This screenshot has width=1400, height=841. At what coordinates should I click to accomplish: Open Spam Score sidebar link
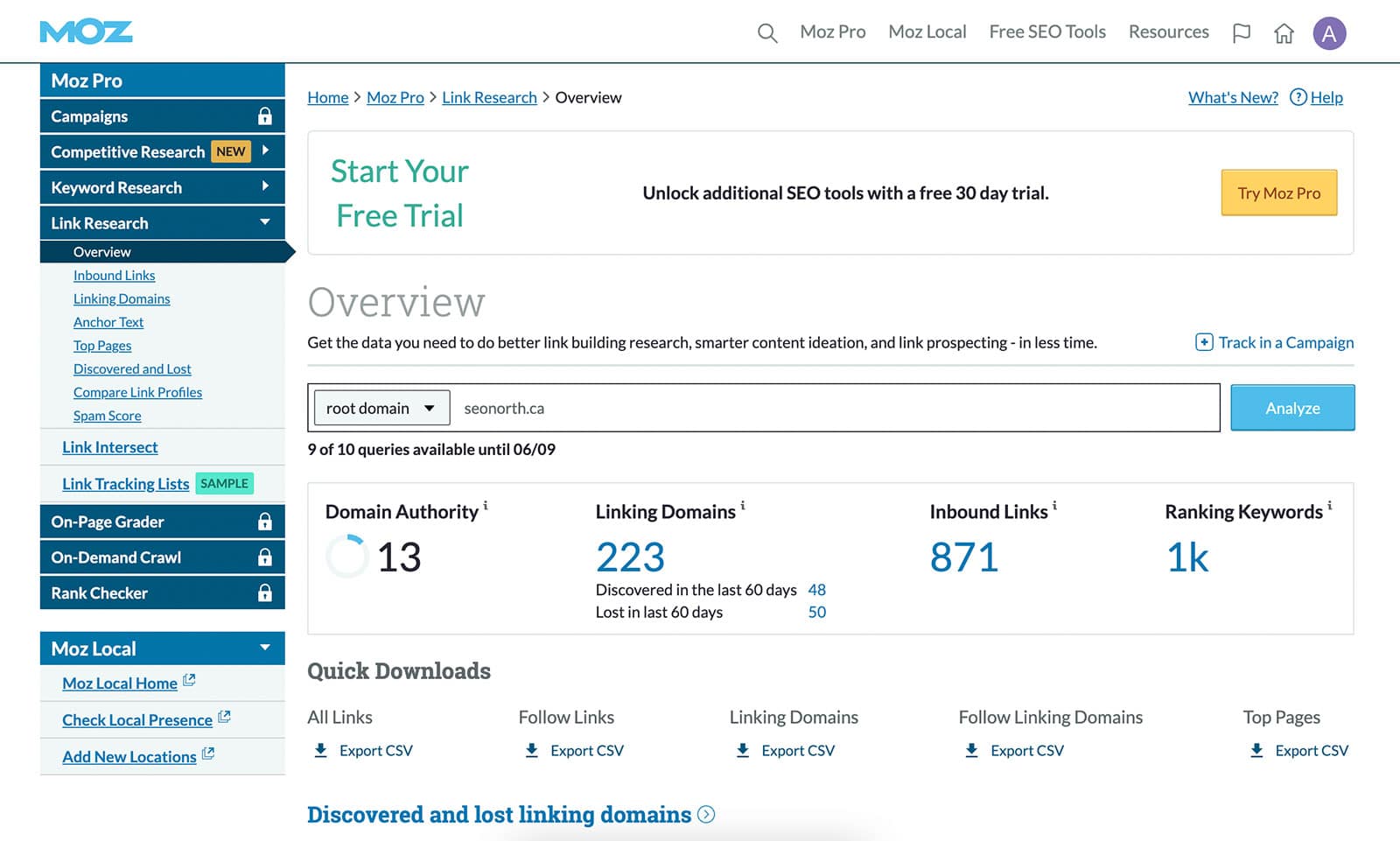(107, 417)
